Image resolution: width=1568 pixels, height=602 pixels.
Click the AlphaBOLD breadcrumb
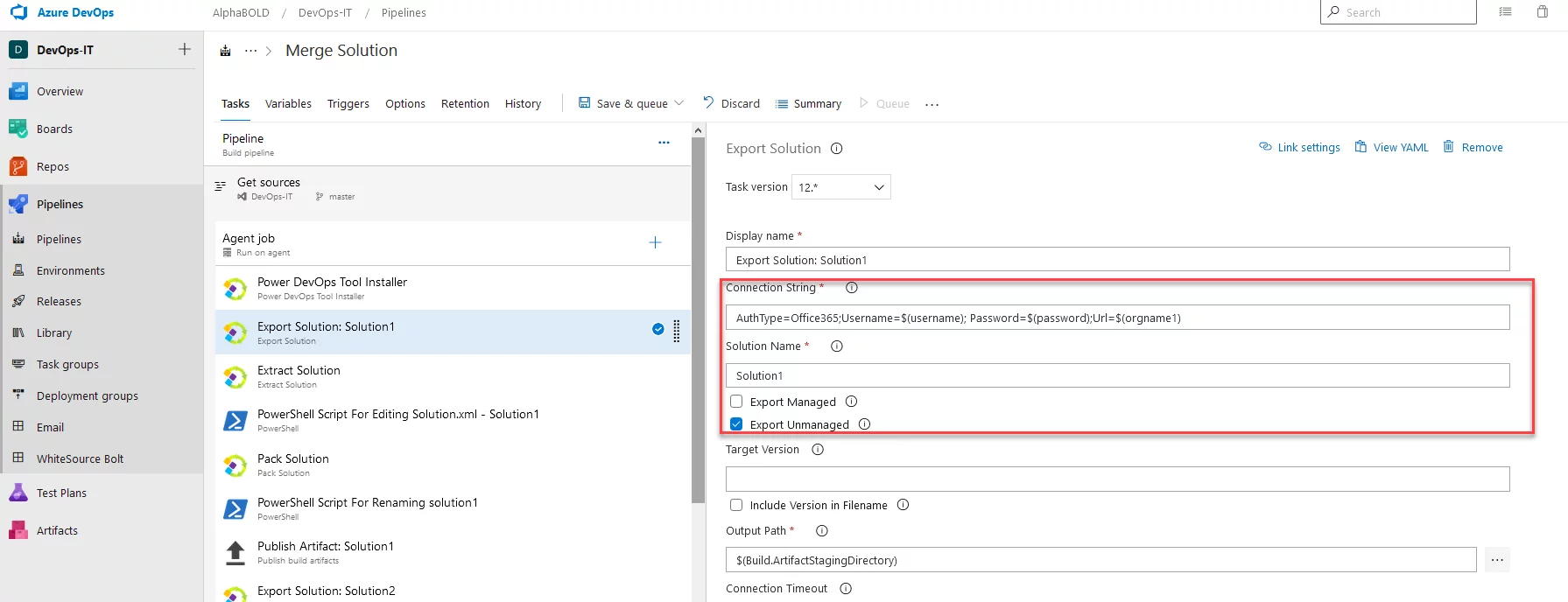pos(241,12)
